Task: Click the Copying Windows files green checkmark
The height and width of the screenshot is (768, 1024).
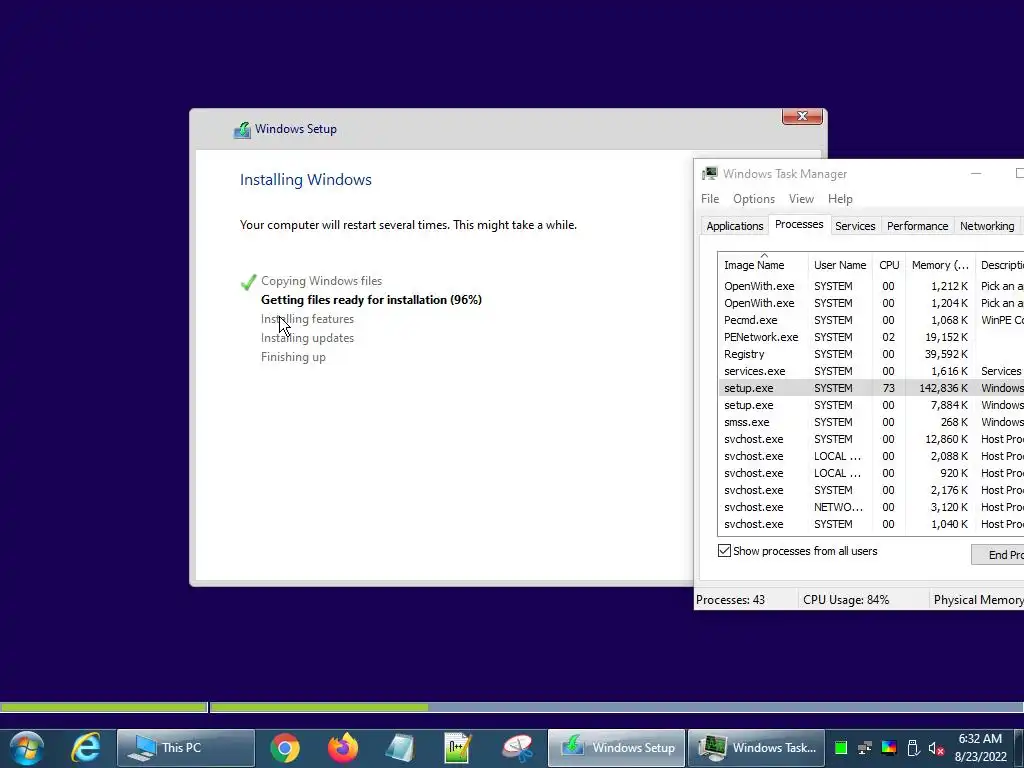Action: [x=248, y=282]
